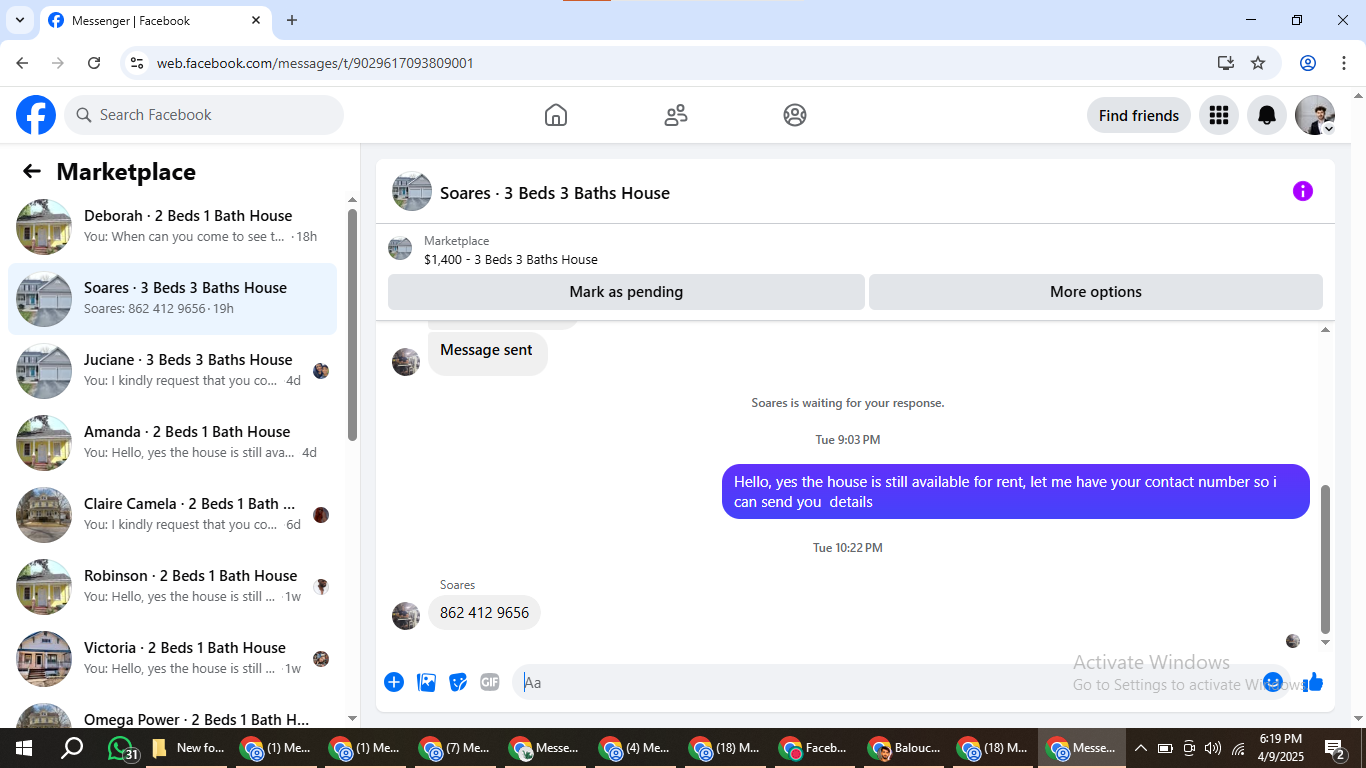Close the Messenger | Facebook tab
The image size is (1366, 768).
tap(256, 20)
